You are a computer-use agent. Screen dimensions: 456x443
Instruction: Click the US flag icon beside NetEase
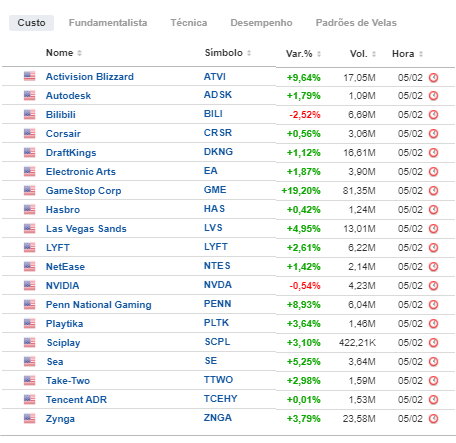[29, 267]
